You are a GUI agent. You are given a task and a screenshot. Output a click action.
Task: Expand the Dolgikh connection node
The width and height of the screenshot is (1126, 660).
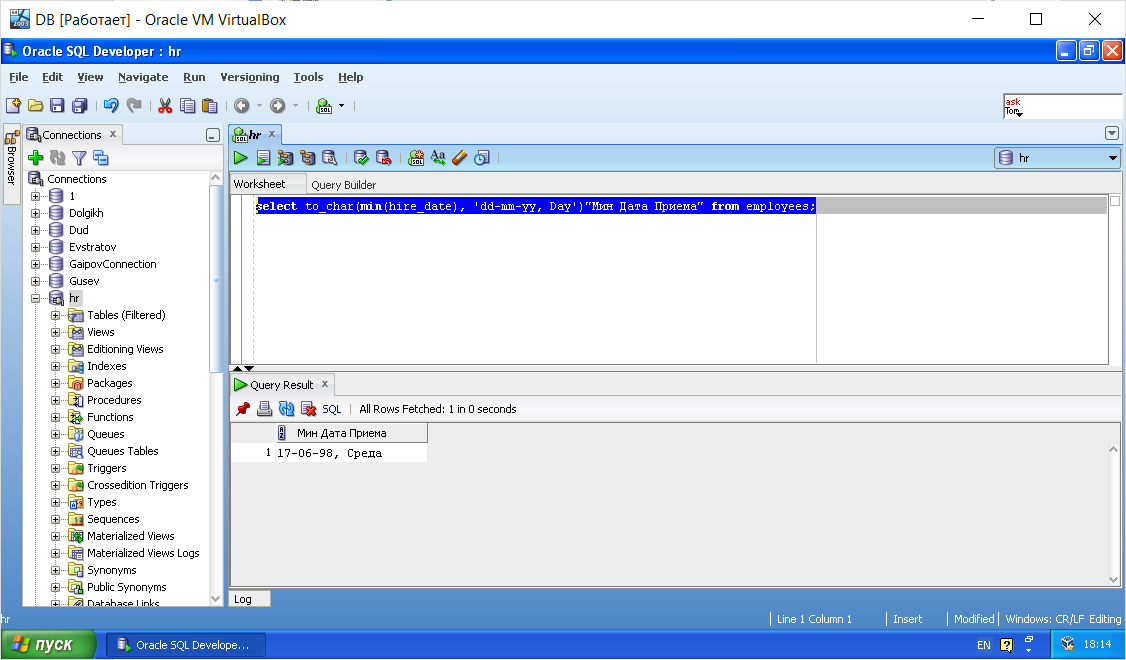pos(35,213)
